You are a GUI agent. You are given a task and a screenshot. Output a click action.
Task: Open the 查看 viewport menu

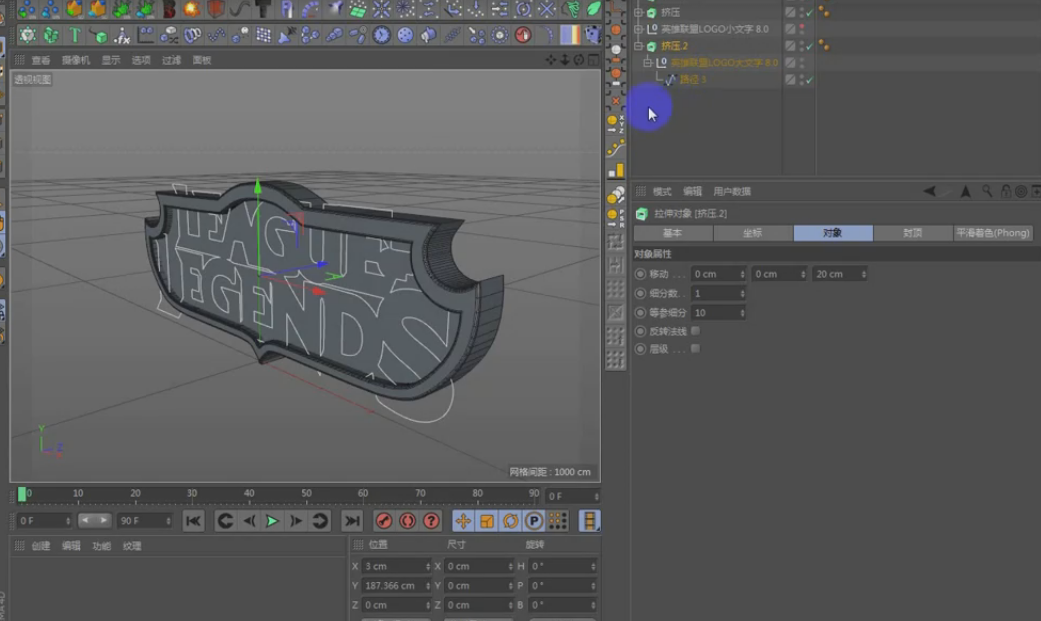point(41,60)
